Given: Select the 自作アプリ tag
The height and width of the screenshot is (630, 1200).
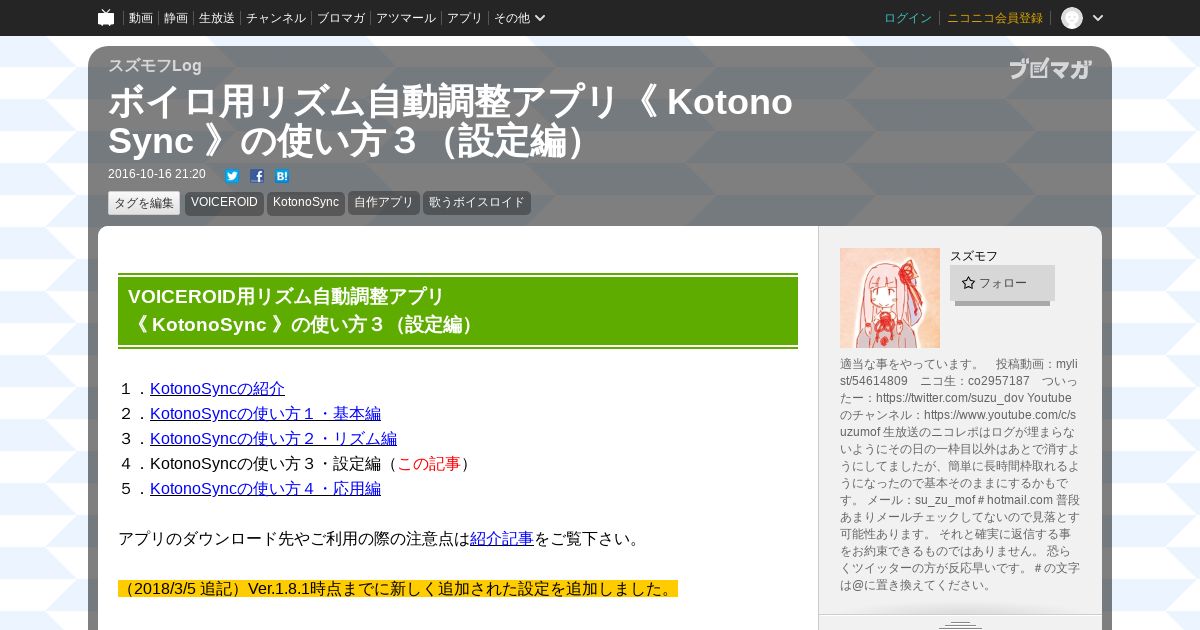Looking at the screenshot, I should click(384, 203).
